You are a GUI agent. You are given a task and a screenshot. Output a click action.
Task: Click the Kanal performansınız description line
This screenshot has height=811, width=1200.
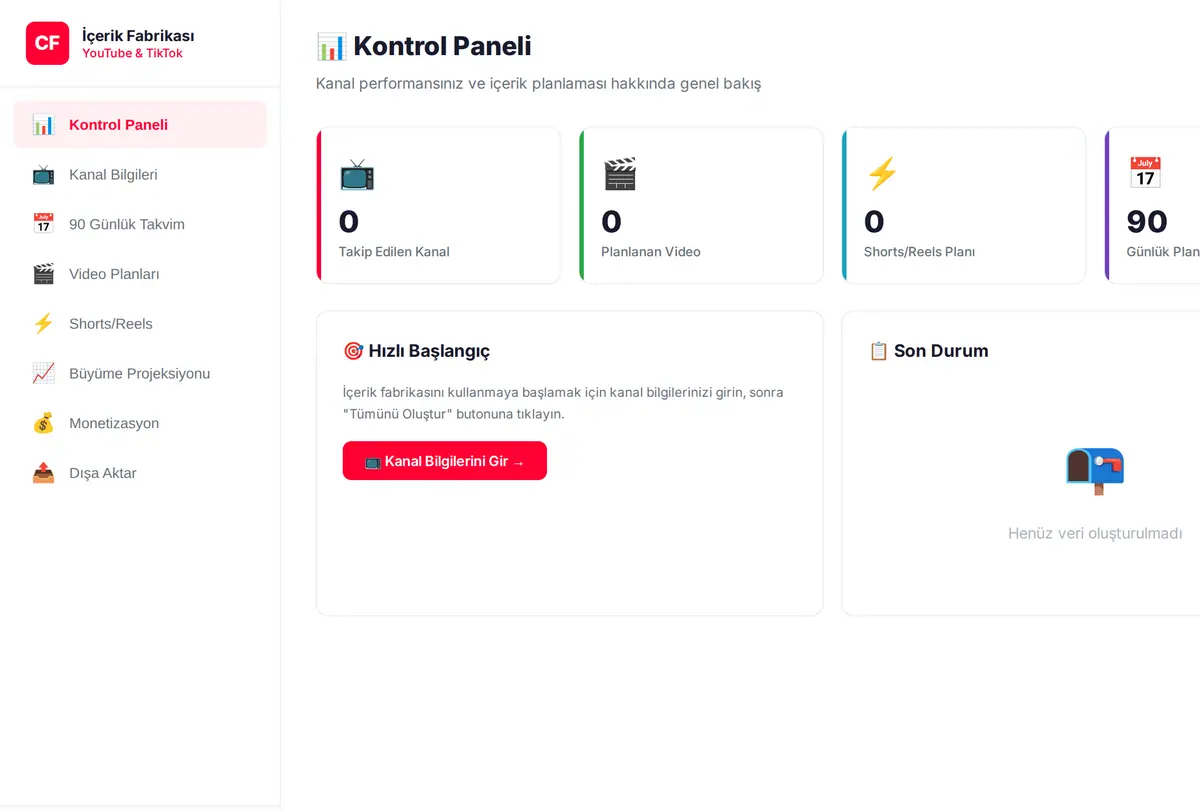(539, 84)
